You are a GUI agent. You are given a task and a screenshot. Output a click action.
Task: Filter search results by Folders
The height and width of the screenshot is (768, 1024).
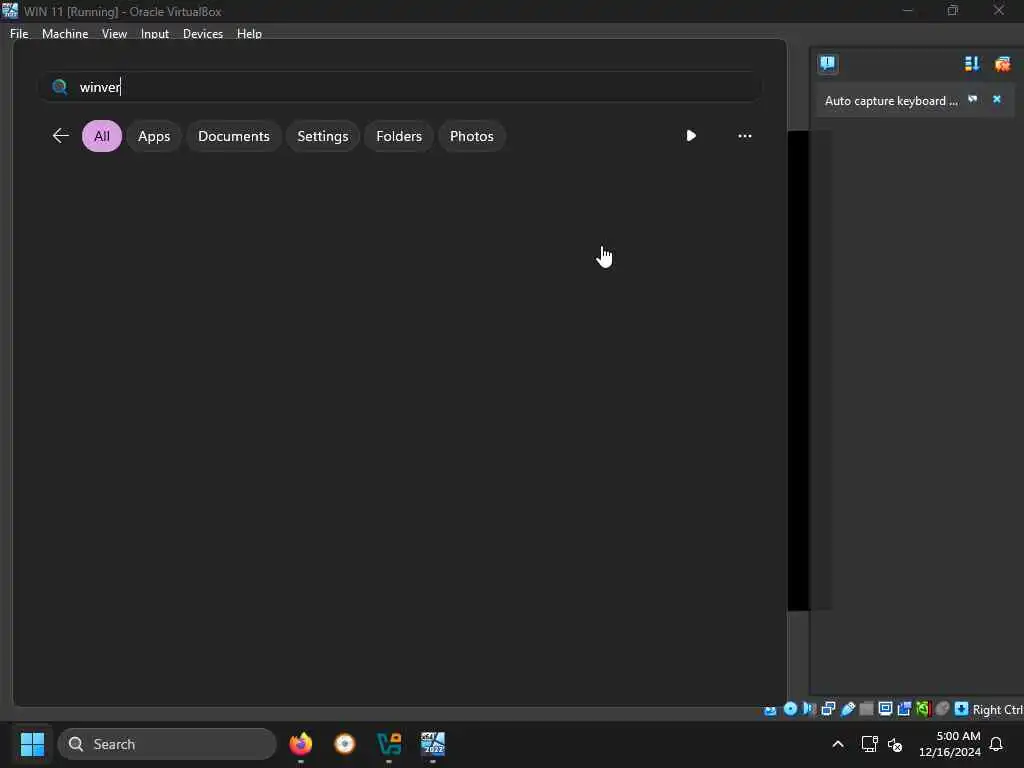(x=399, y=136)
